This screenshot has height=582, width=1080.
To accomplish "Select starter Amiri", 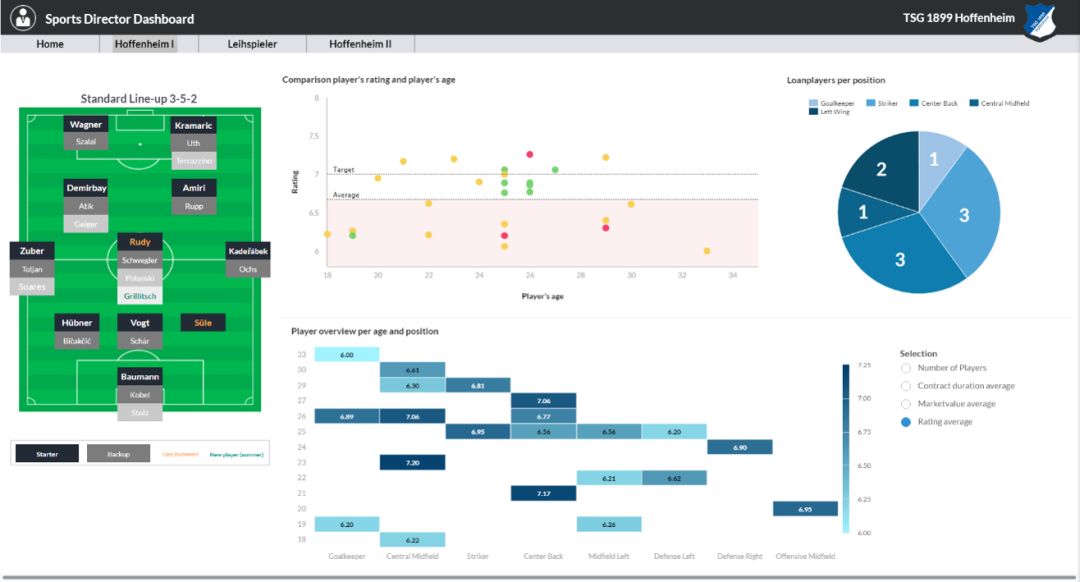I will point(194,188).
